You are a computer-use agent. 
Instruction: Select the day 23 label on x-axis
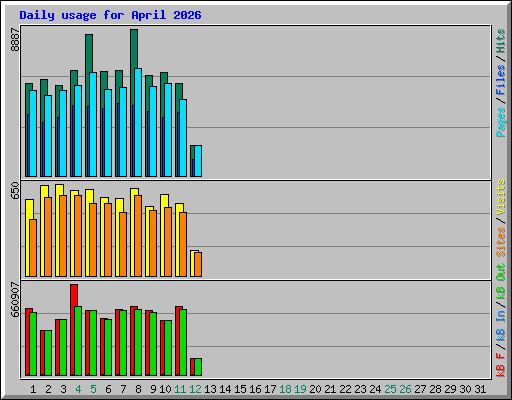360,389
